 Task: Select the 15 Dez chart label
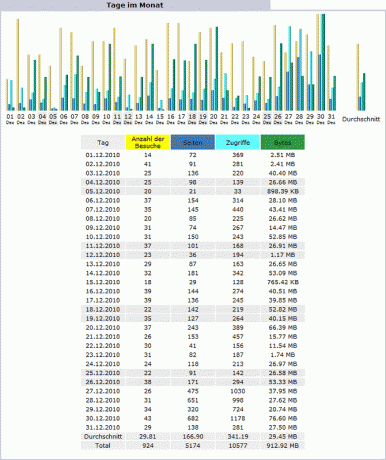160,118
